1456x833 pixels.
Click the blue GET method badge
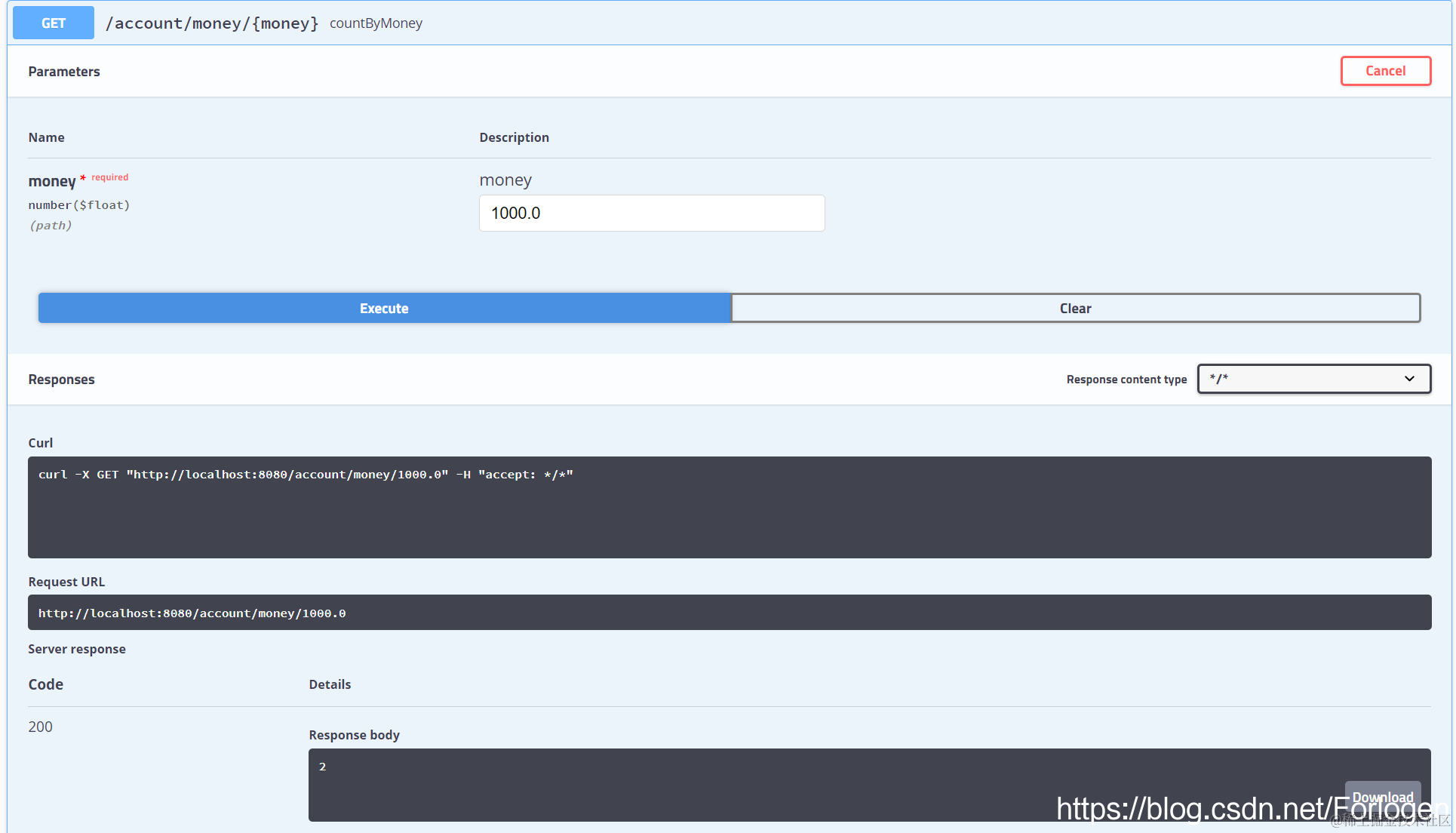[54, 23]
